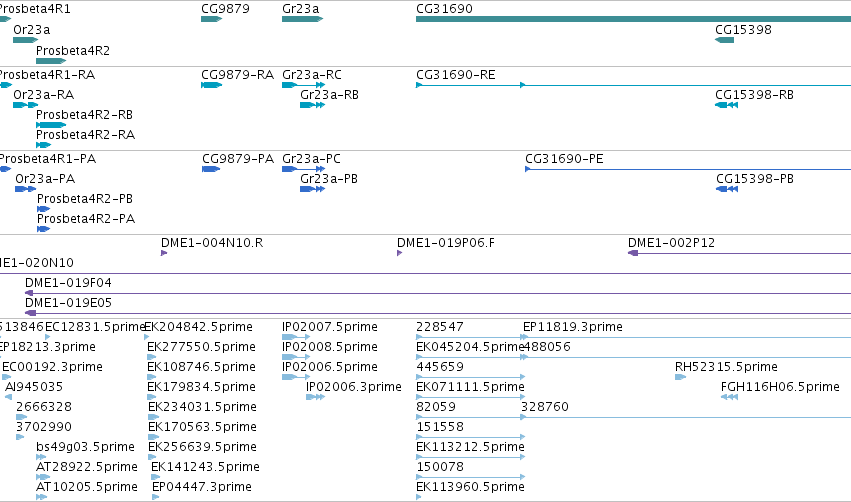
Task: Select the CG15398 gene arrow
Action: click(725, 40)
